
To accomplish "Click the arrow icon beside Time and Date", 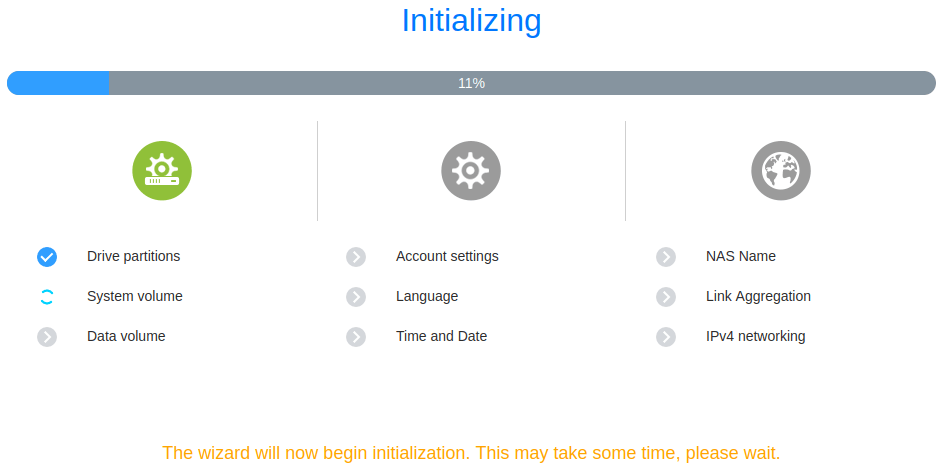I will pyautogui.click(x=356, y=336).
